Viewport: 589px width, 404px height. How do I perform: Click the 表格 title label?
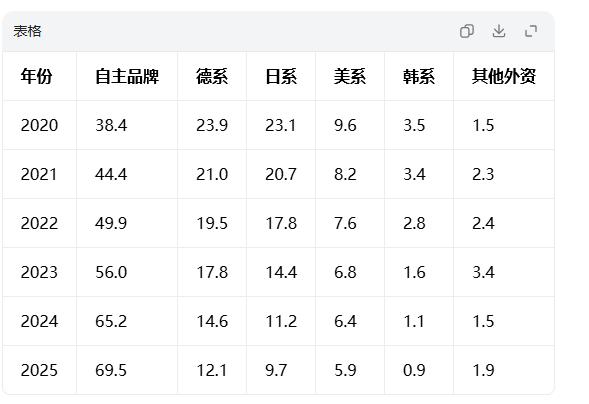(x=27, y=31)
